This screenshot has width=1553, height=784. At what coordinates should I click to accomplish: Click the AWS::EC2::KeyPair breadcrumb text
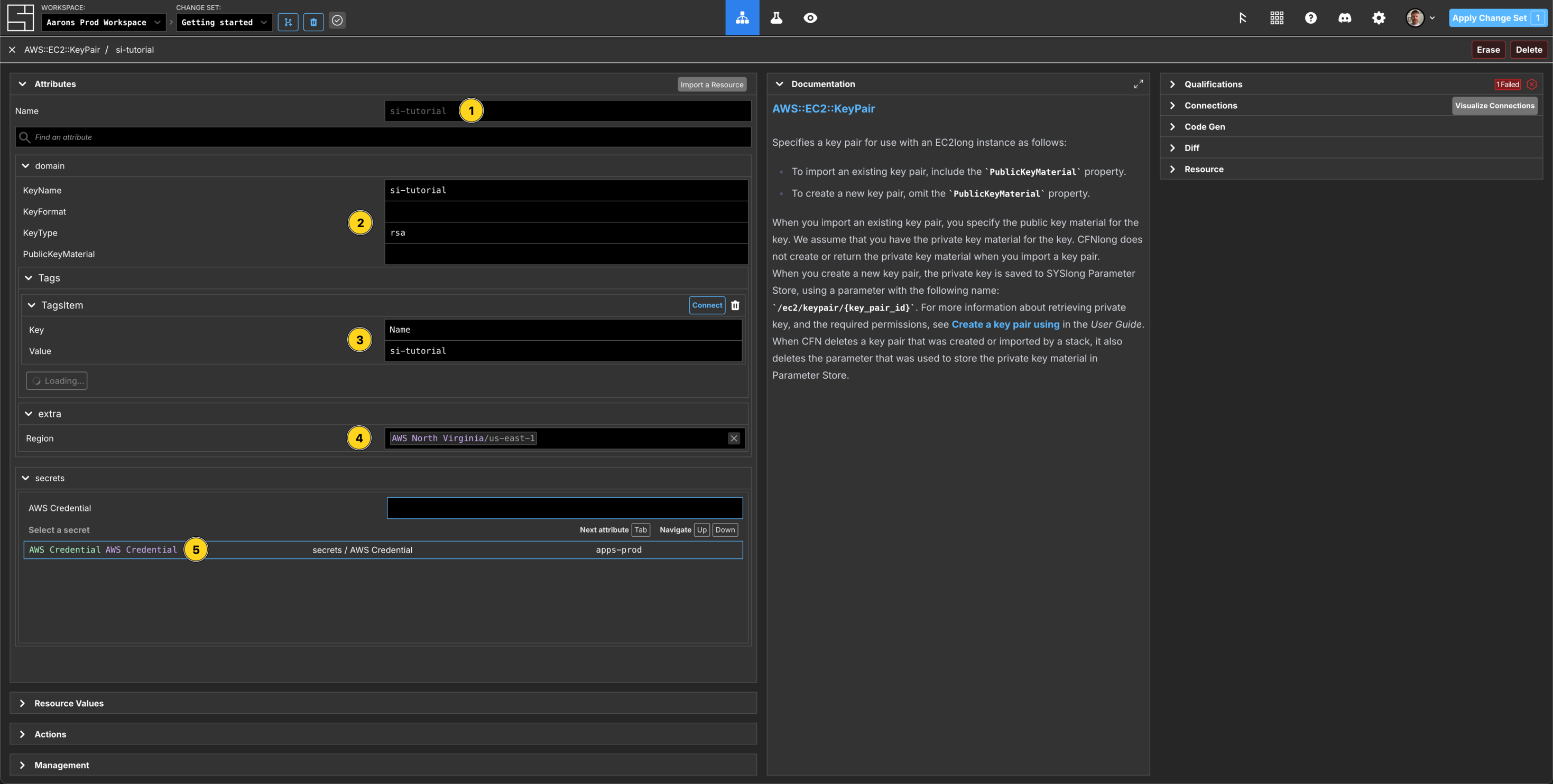(62, 50)
